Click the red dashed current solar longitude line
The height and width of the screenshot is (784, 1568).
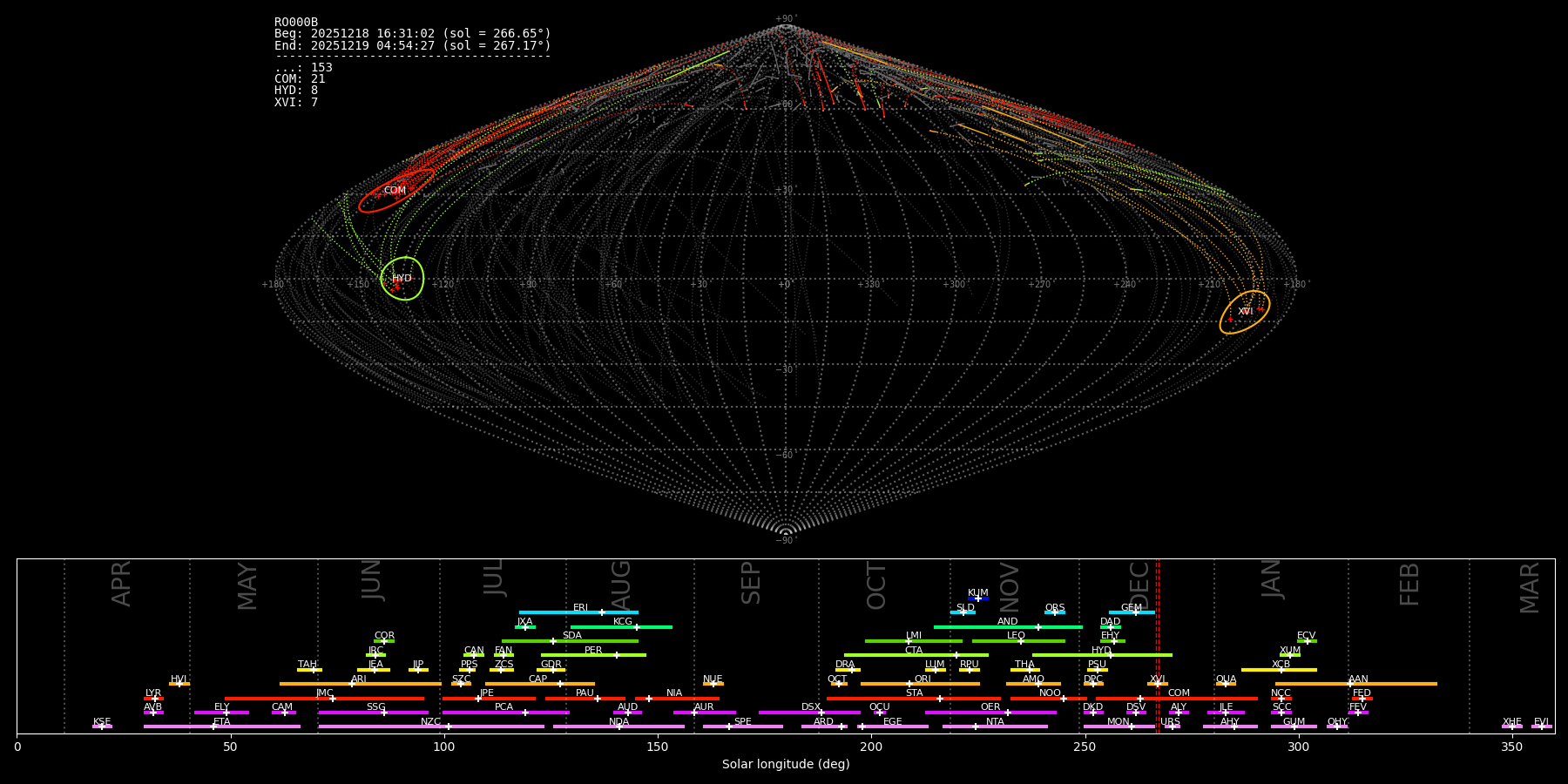[1157, 645]
